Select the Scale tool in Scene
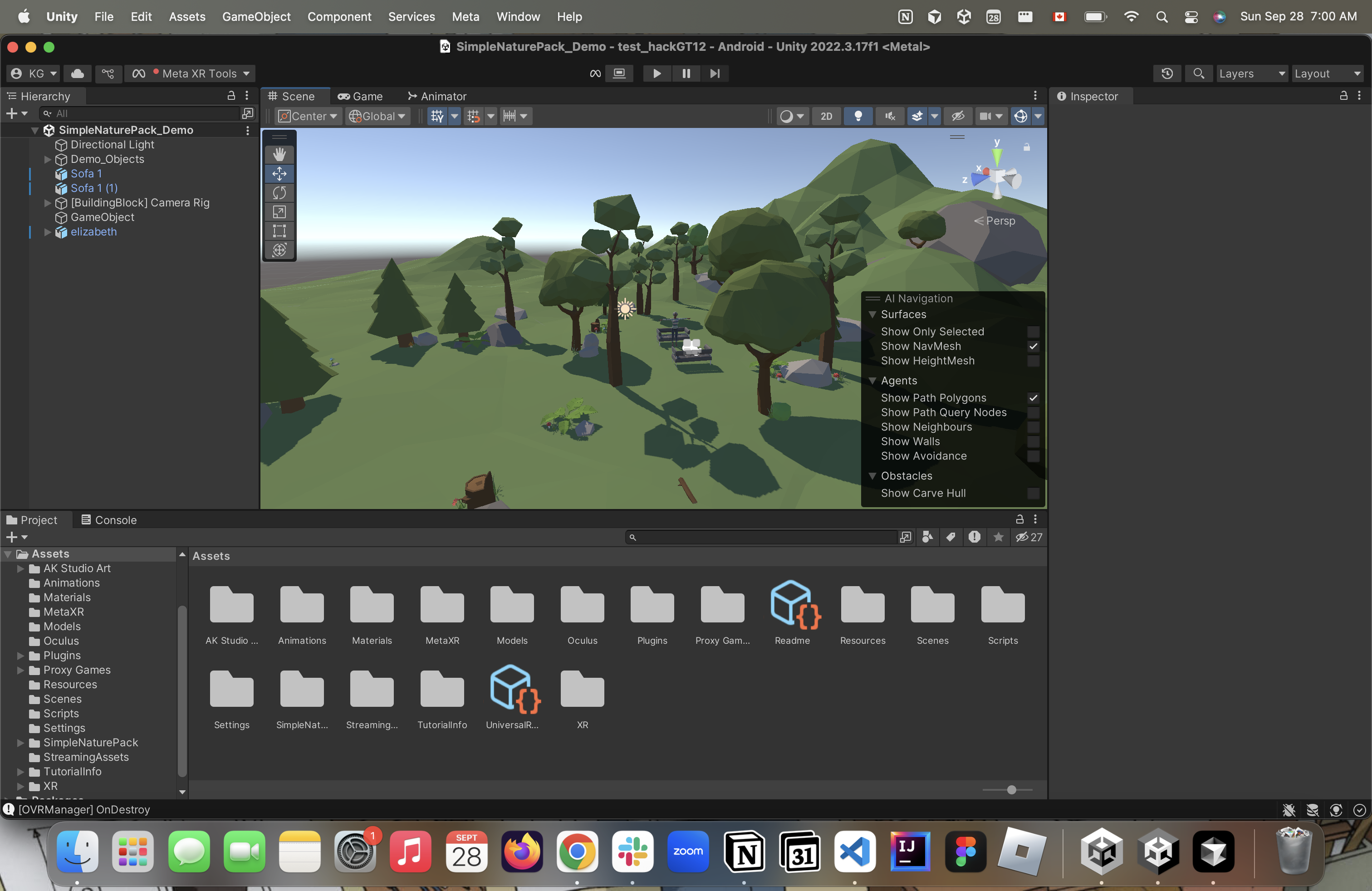 click(279, 212)
